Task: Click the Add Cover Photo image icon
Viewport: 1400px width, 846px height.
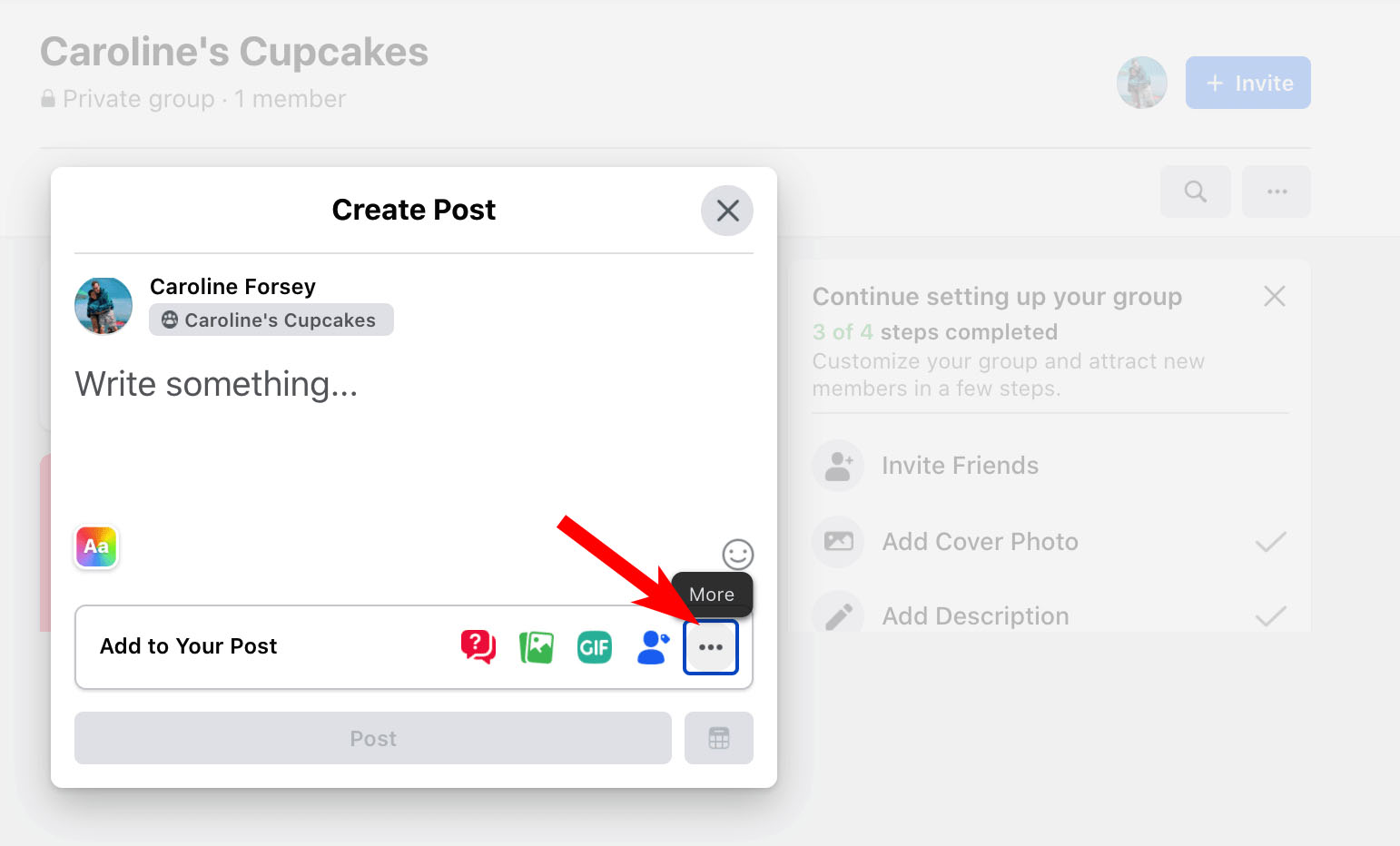Action: pyautogui.click(x=838, y=542)
